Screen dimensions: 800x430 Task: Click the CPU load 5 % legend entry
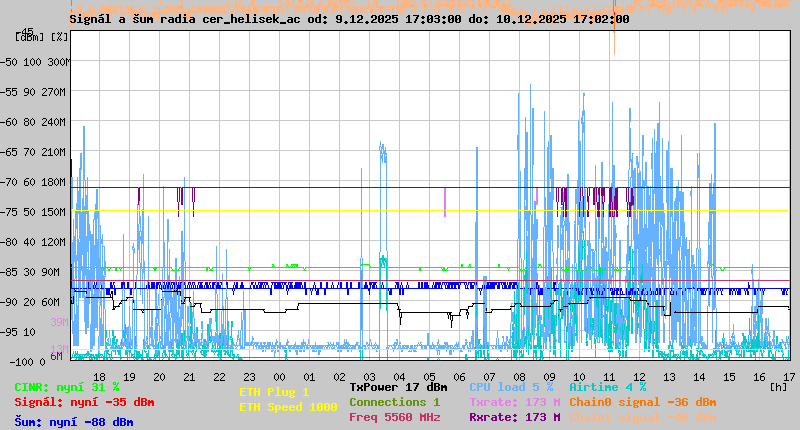511,387
